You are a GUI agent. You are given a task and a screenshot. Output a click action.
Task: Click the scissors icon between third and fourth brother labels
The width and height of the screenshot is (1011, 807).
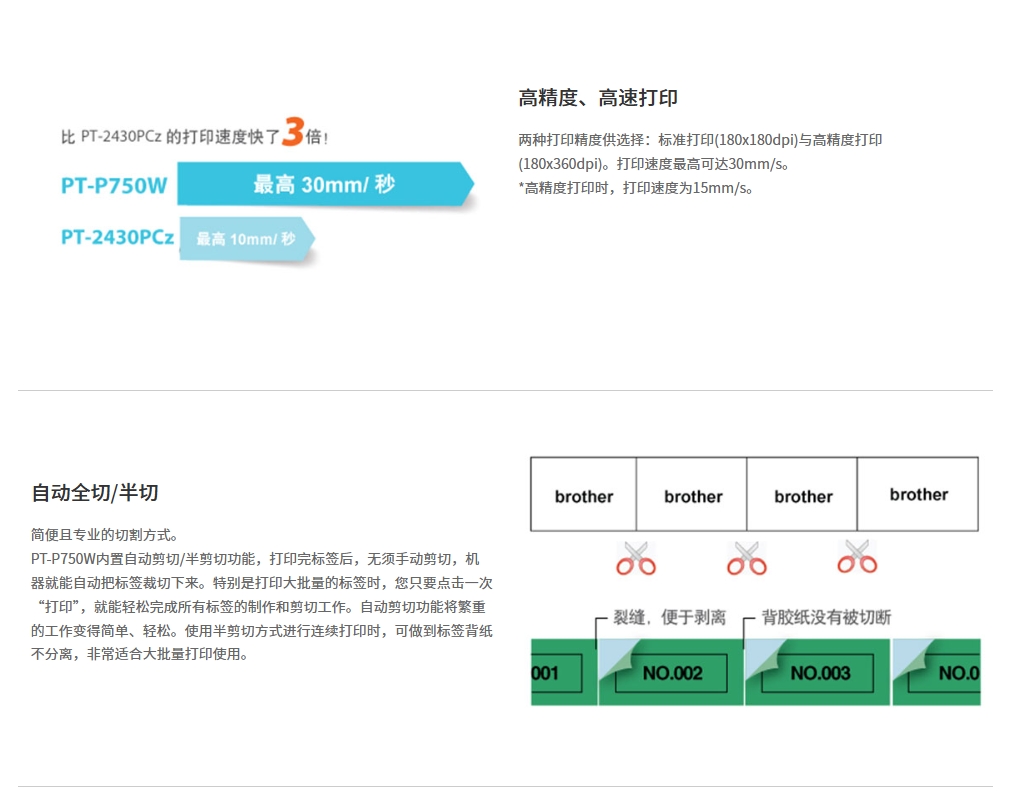pyautogui.click(x=857, y=557)
